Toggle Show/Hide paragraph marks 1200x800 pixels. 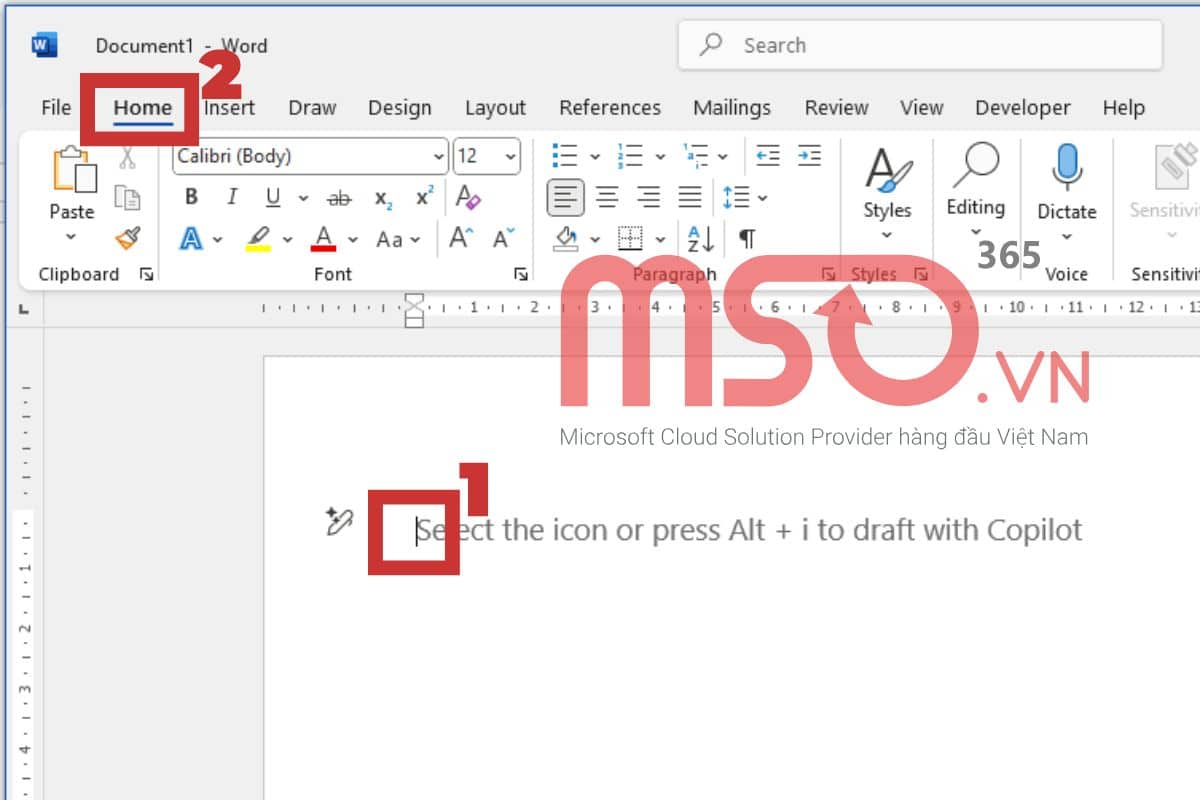(x=747, y=239)
